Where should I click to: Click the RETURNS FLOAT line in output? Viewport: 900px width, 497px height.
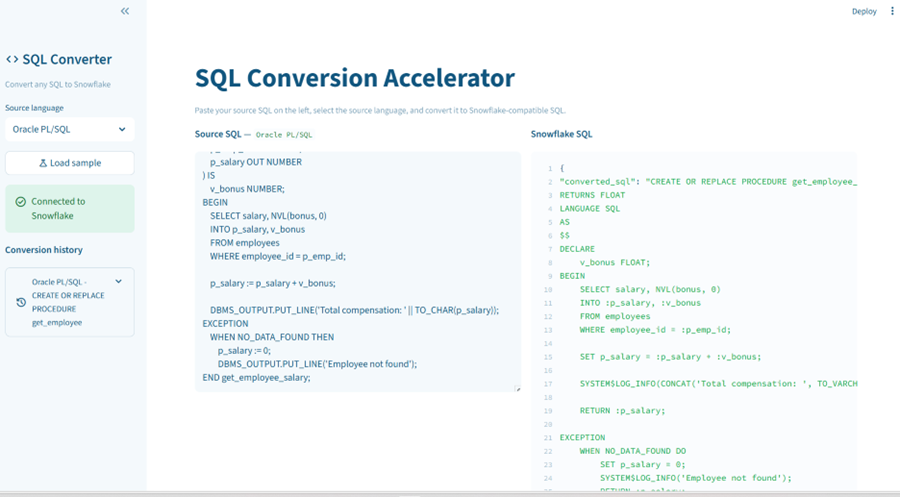pos(592,195)
